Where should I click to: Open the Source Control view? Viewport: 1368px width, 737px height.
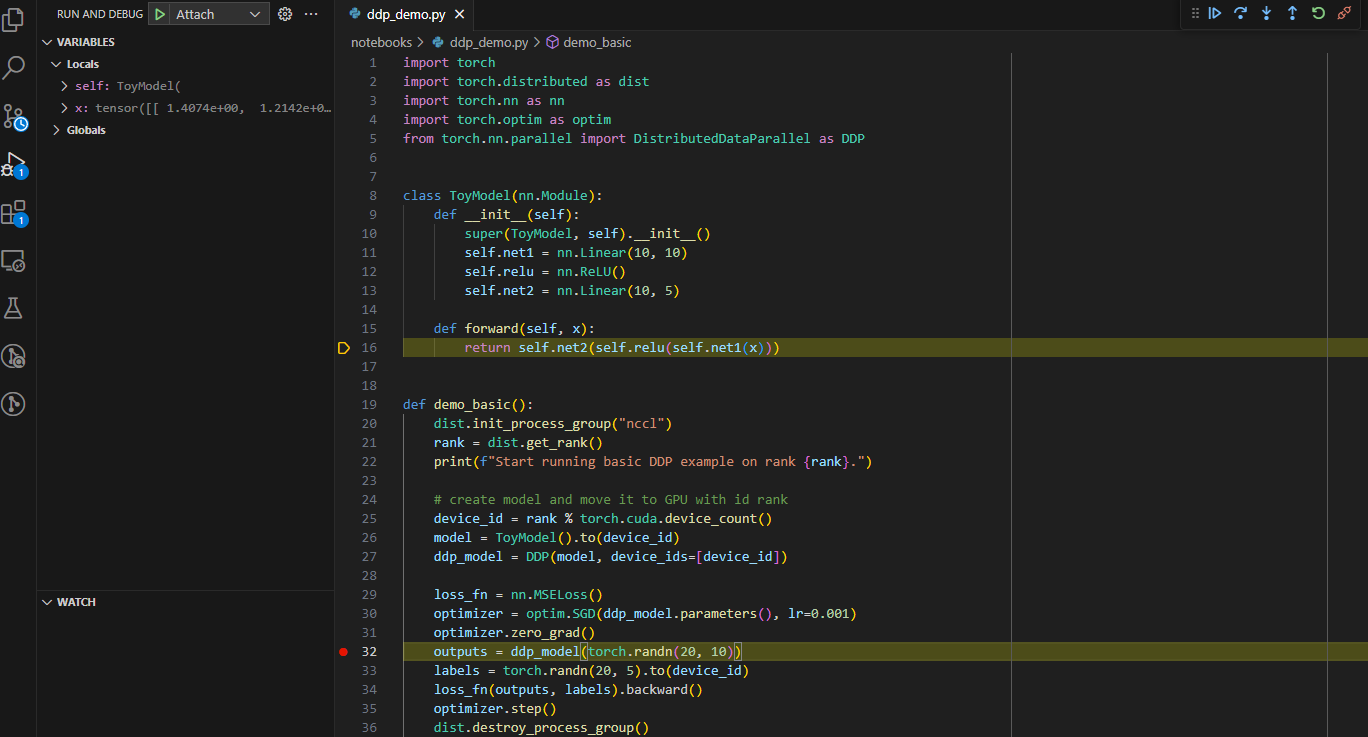(x=14, y=115)
